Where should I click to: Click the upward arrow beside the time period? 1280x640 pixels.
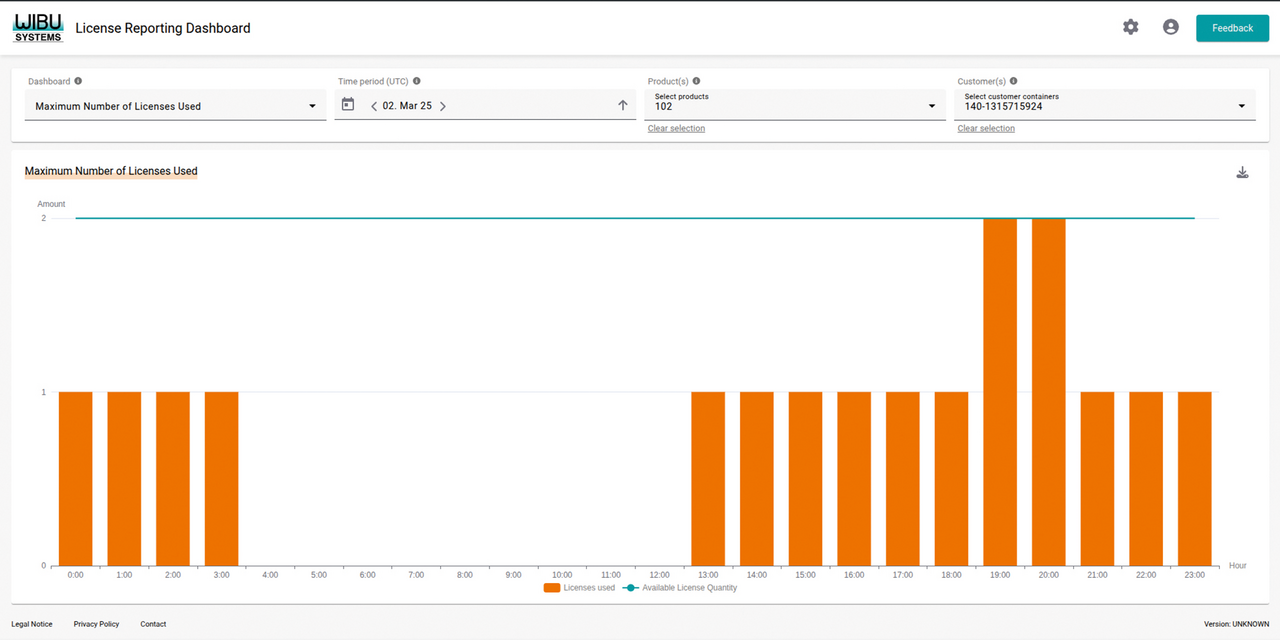tap(623, 104)
